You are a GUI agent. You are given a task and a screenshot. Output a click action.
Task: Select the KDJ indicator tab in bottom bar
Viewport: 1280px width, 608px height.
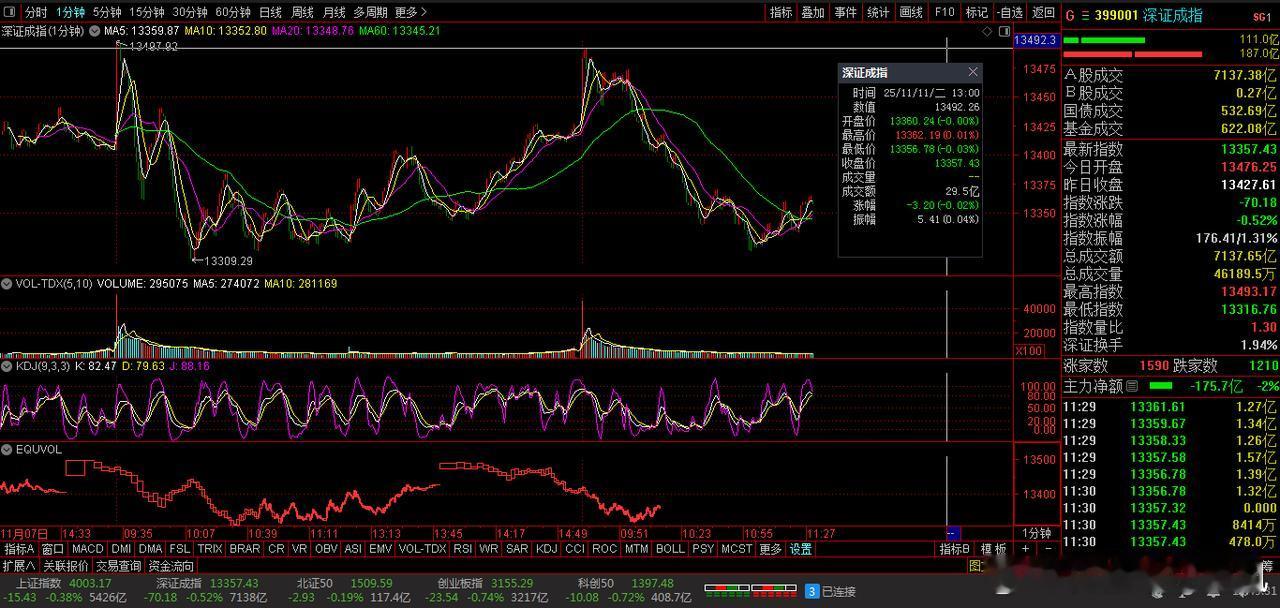(x=546, y=549)
